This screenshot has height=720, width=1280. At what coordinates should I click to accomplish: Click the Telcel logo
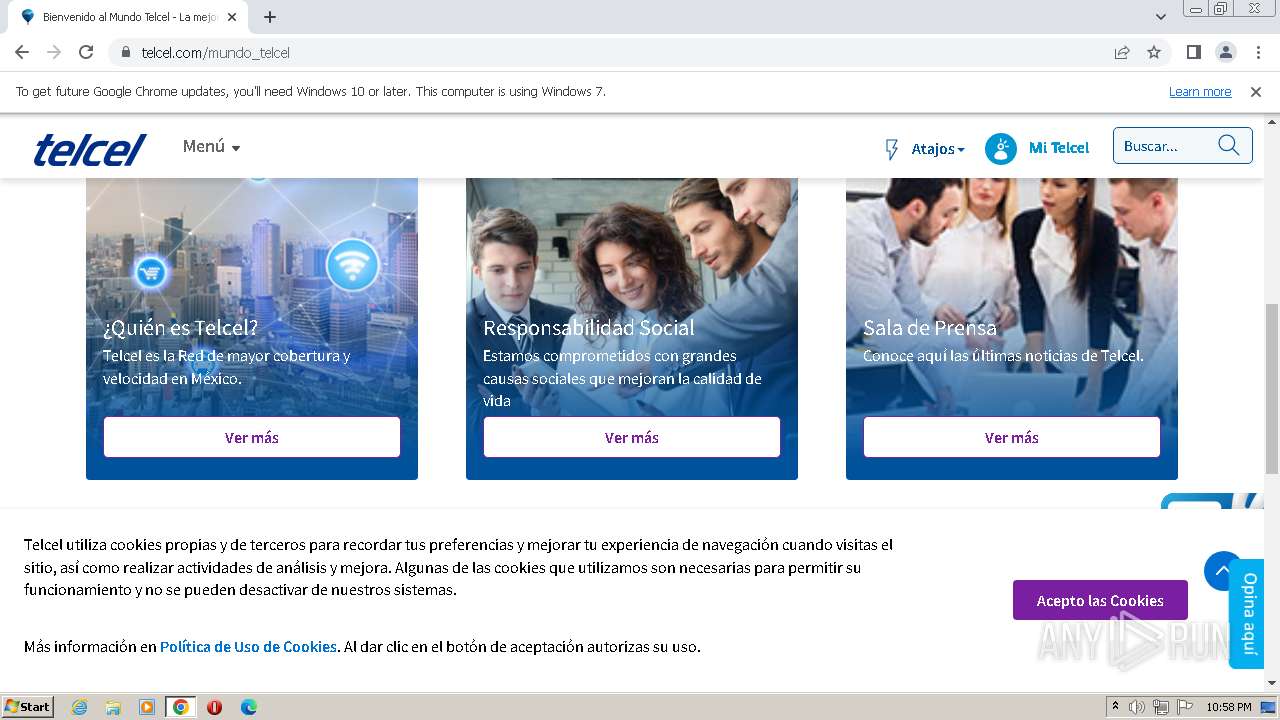90,150
